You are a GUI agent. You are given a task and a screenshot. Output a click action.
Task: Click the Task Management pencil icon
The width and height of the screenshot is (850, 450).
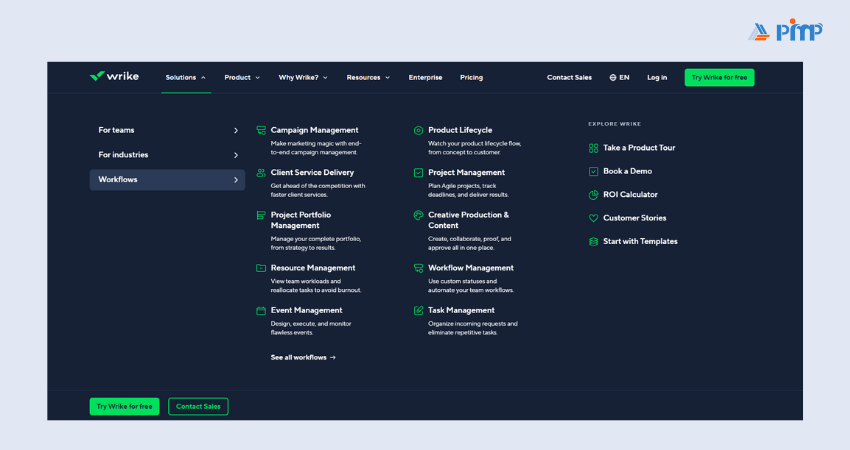pyautogui.click(x=418, y=311)
